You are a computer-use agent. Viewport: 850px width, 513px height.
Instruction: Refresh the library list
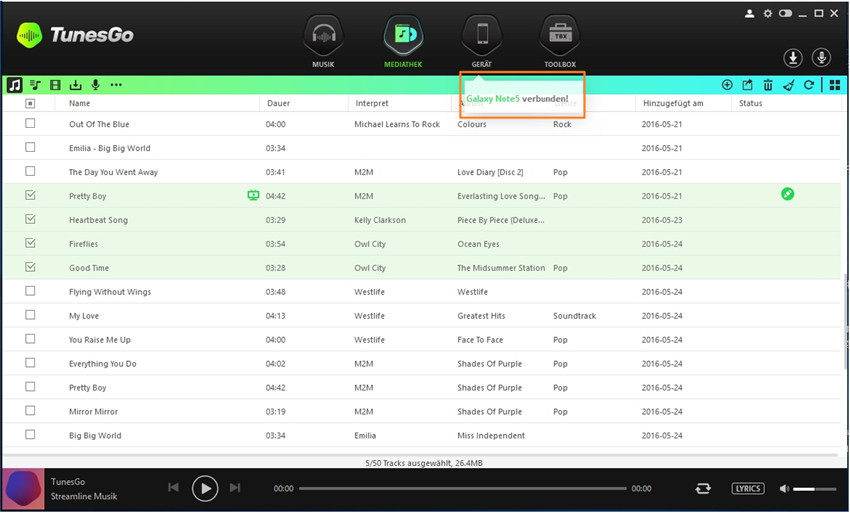coord(809,85)
